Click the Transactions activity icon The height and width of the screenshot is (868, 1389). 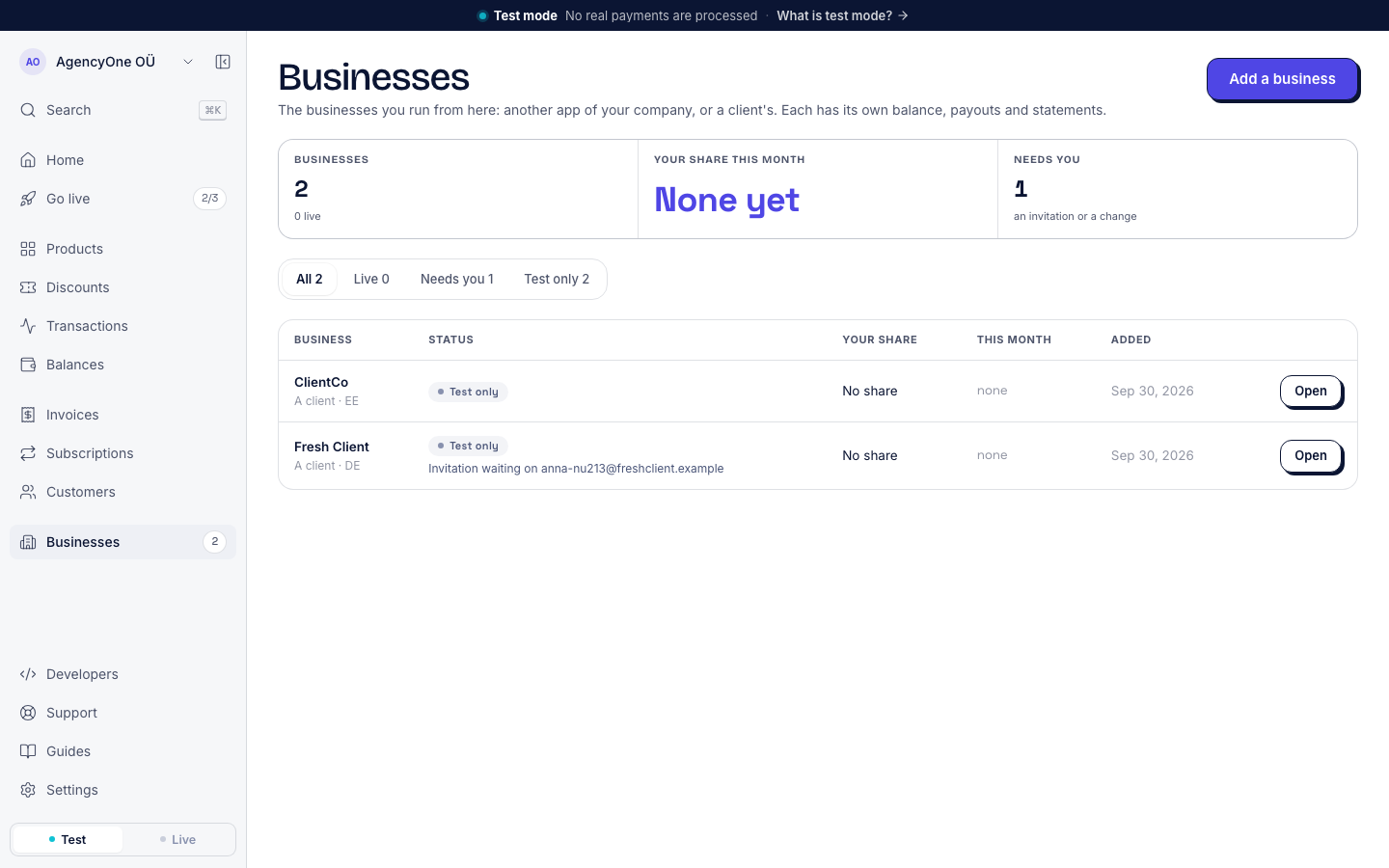pos(28,326)
